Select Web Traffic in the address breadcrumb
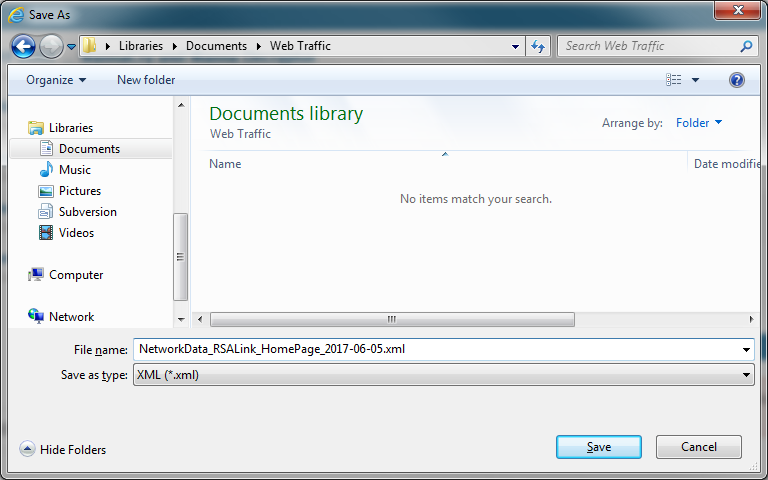 [300, 46]
